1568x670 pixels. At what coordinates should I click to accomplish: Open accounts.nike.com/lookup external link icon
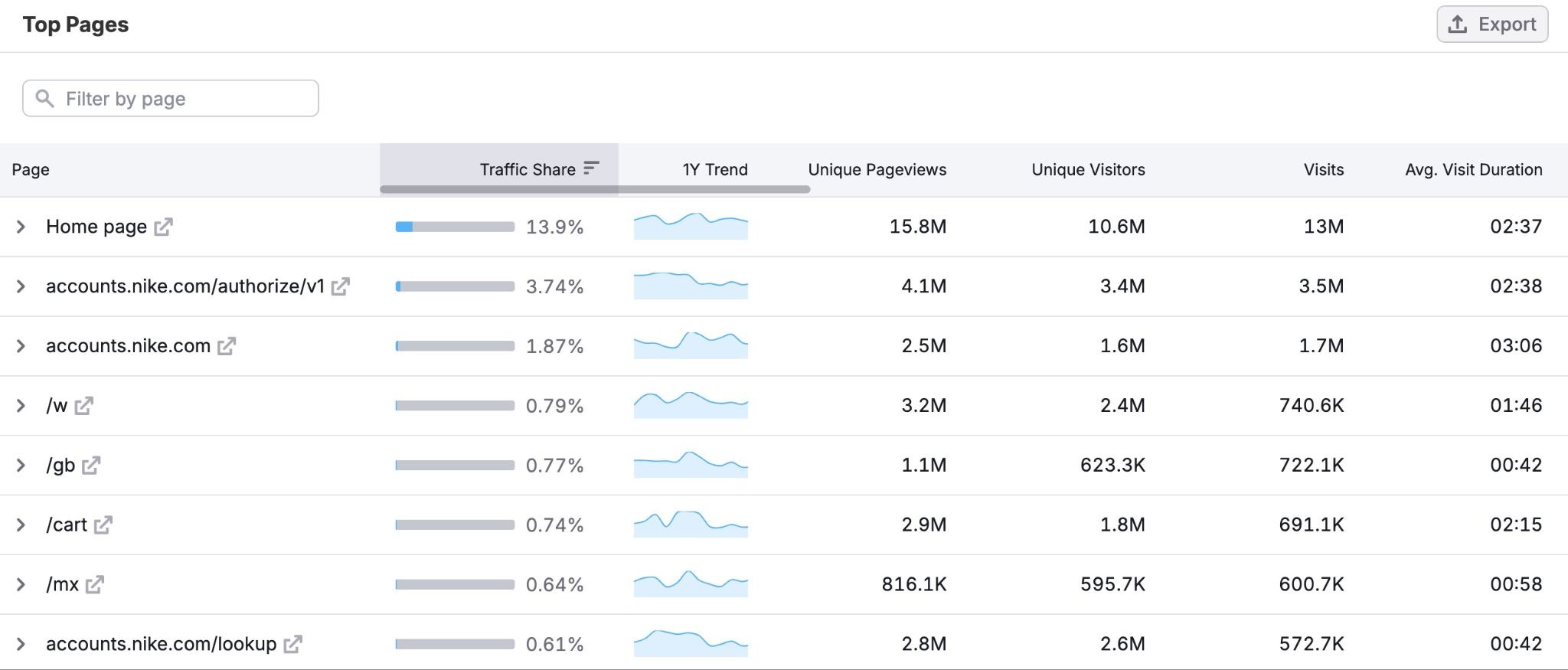(x=292, y=645)
